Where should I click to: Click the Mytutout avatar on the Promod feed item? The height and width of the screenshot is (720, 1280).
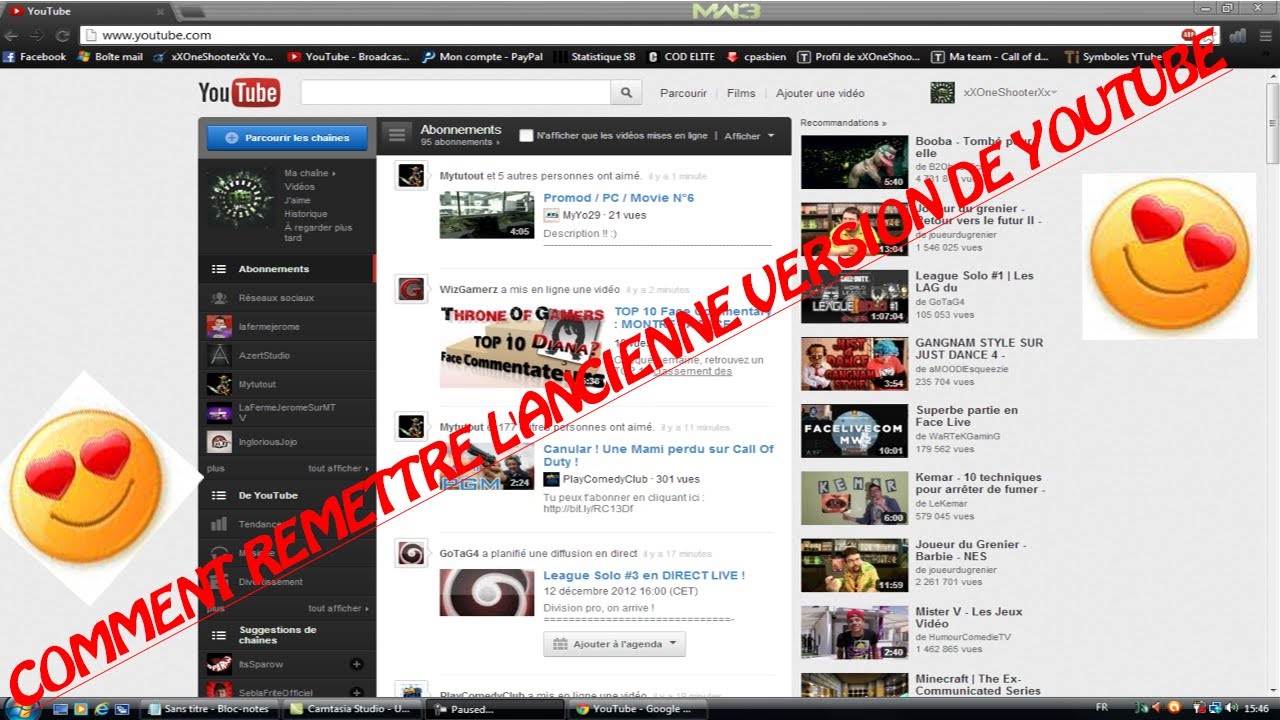point(411,175)
